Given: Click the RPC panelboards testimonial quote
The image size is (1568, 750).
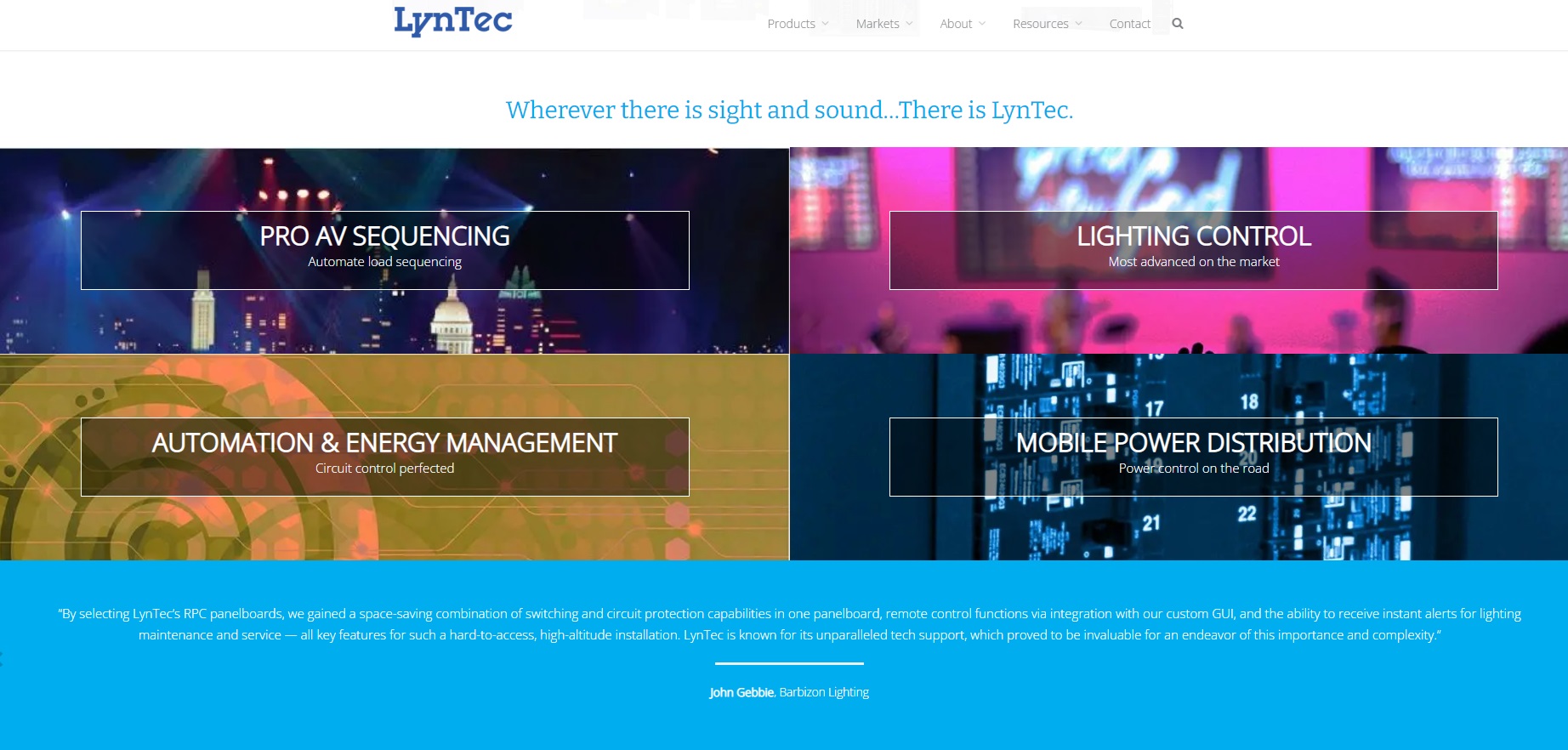Looking at the screenshot, I should point(789,624).
